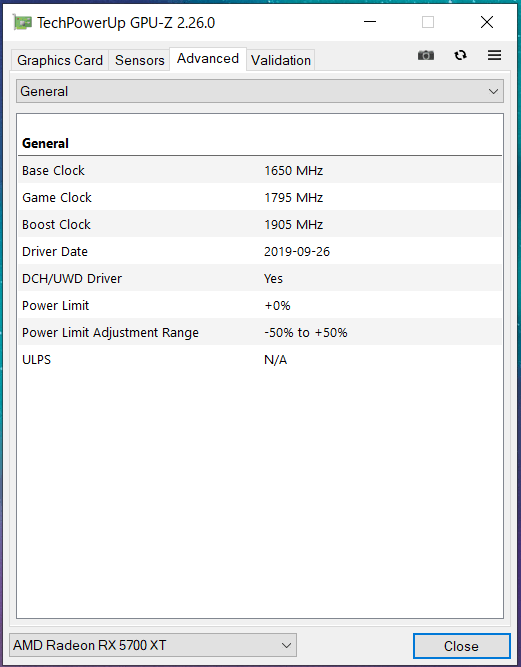Select the Base Clock row

click(260, 171)
